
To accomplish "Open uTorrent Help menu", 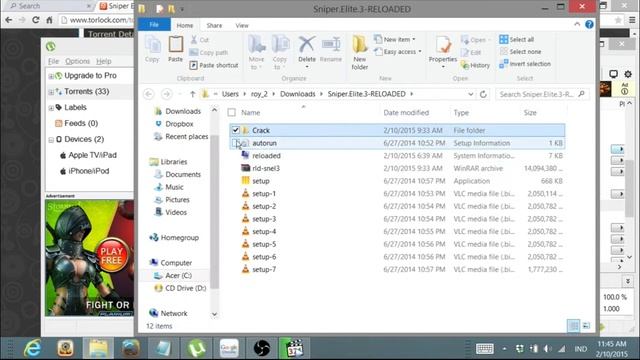I will point(104,61).
